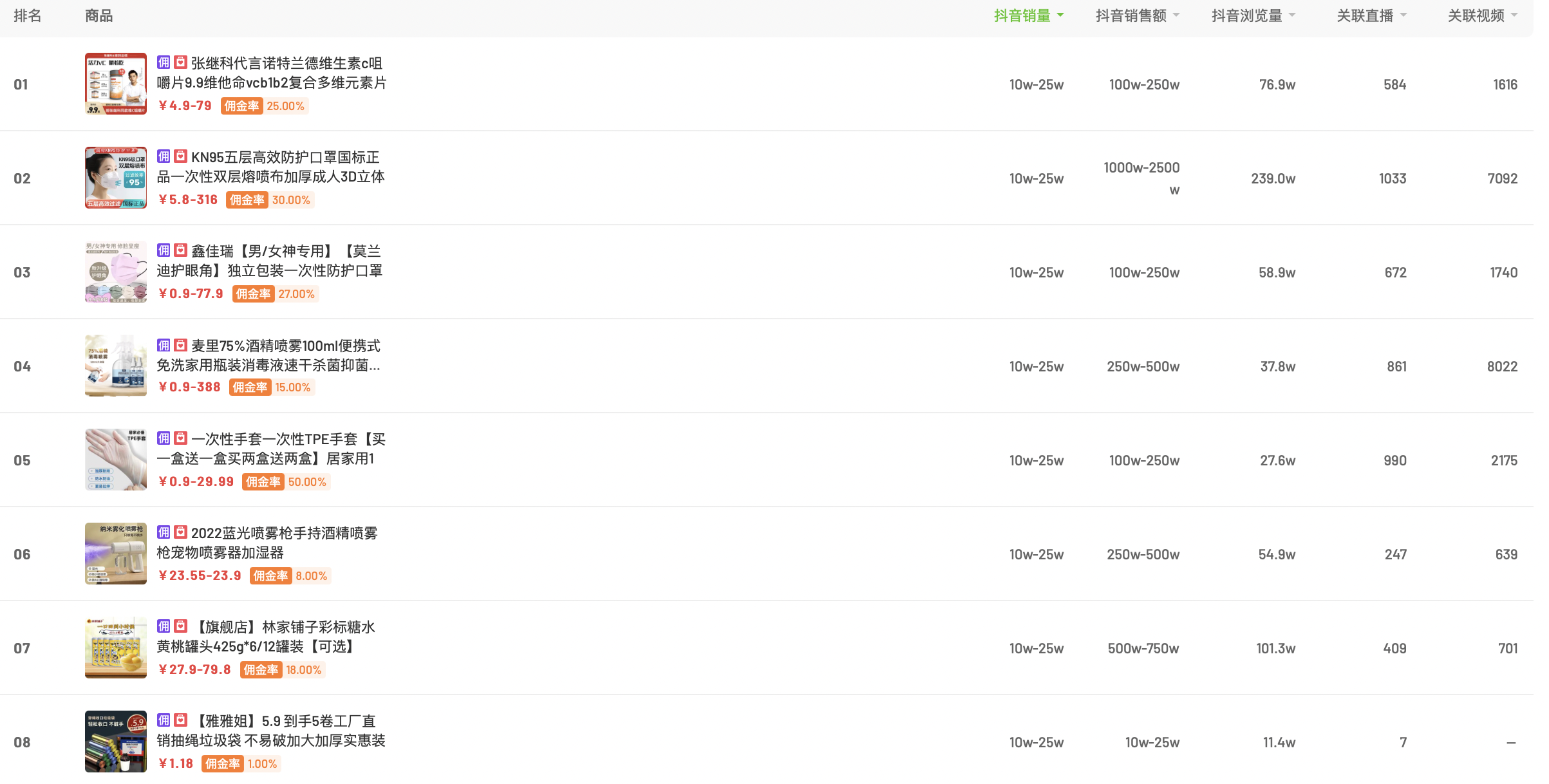Click the red shop icon beside 林家铺子黄桃罐头
This screenshot has width=1549, height=784.
coord(181,626)
